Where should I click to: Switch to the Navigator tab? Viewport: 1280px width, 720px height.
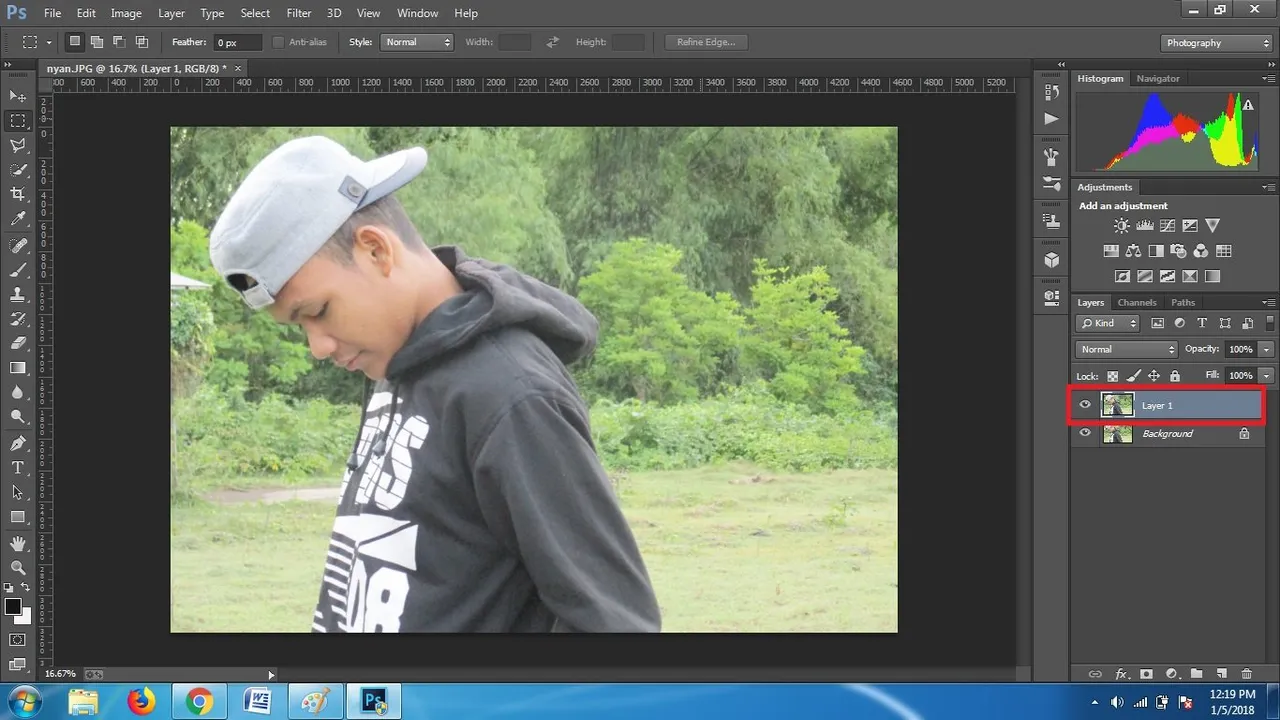point(1158,78)
